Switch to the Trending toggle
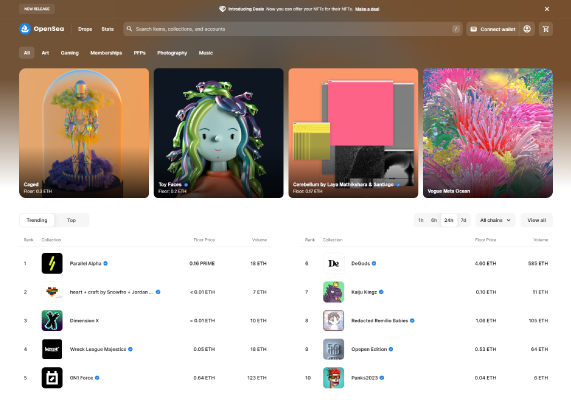 click(37, 220)
